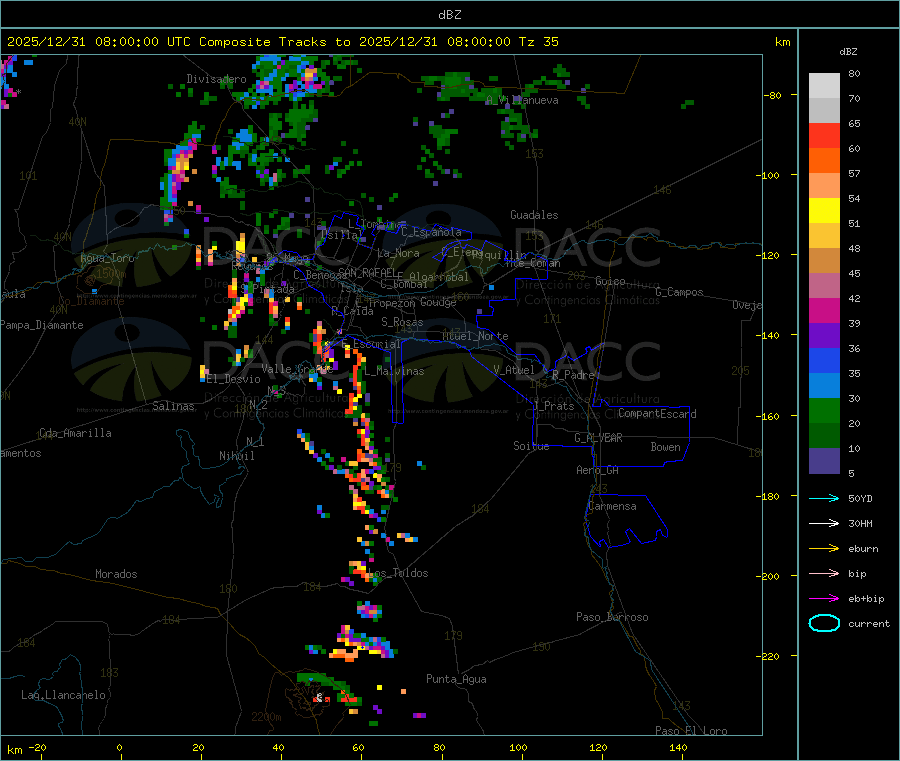
Task: Click the Composite Tracks timestamp header
Action: tap(283, 42)
